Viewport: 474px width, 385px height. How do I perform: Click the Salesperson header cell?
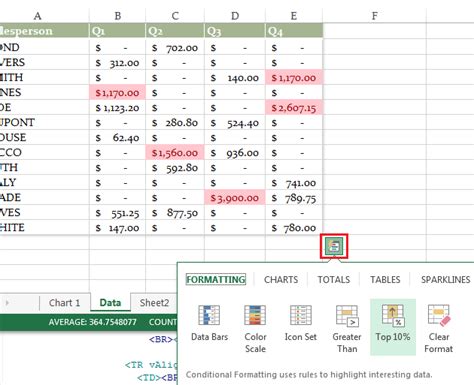click(x=44, y=31)
